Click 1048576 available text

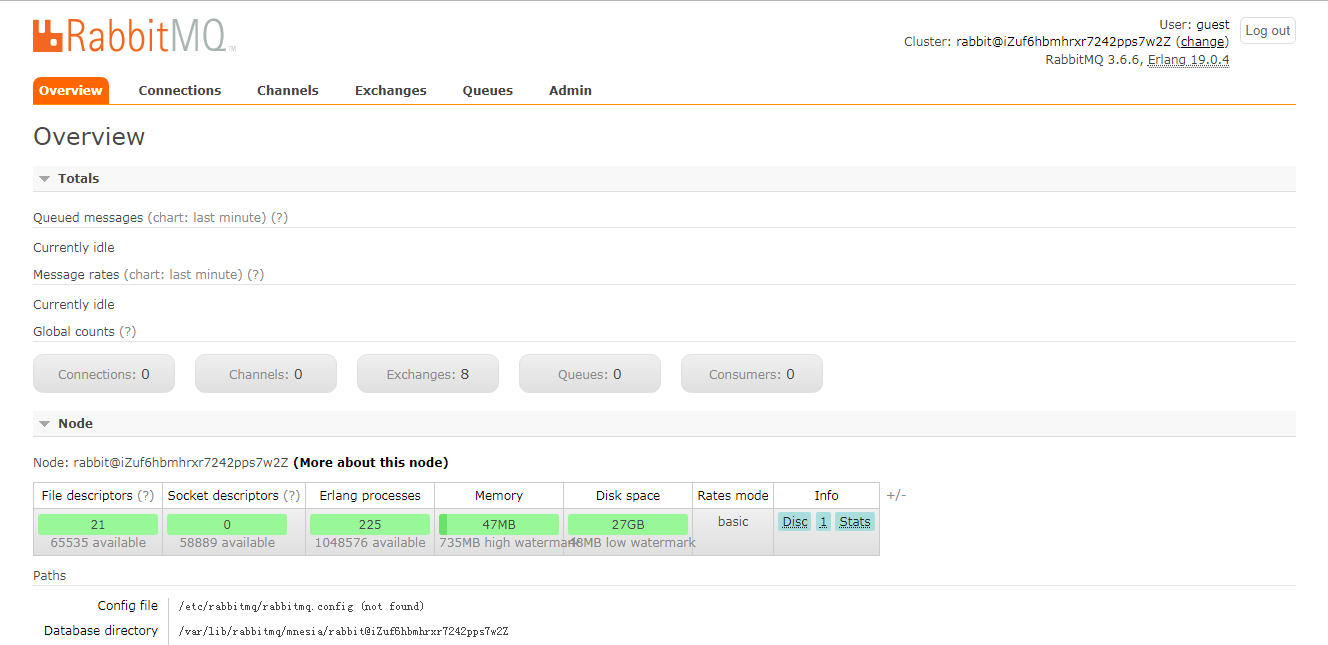click(370, 543)
